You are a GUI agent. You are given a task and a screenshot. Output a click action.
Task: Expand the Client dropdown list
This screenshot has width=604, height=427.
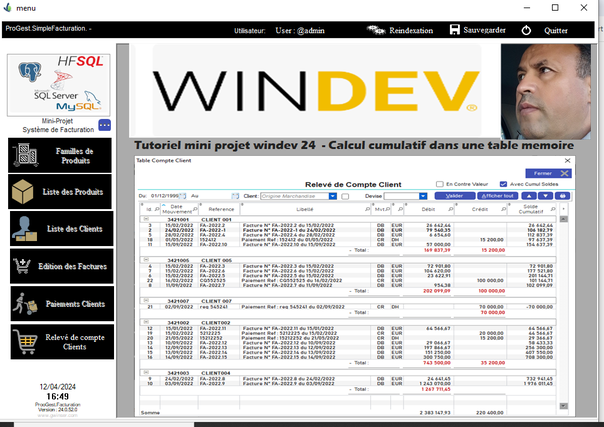coord(332,196)
